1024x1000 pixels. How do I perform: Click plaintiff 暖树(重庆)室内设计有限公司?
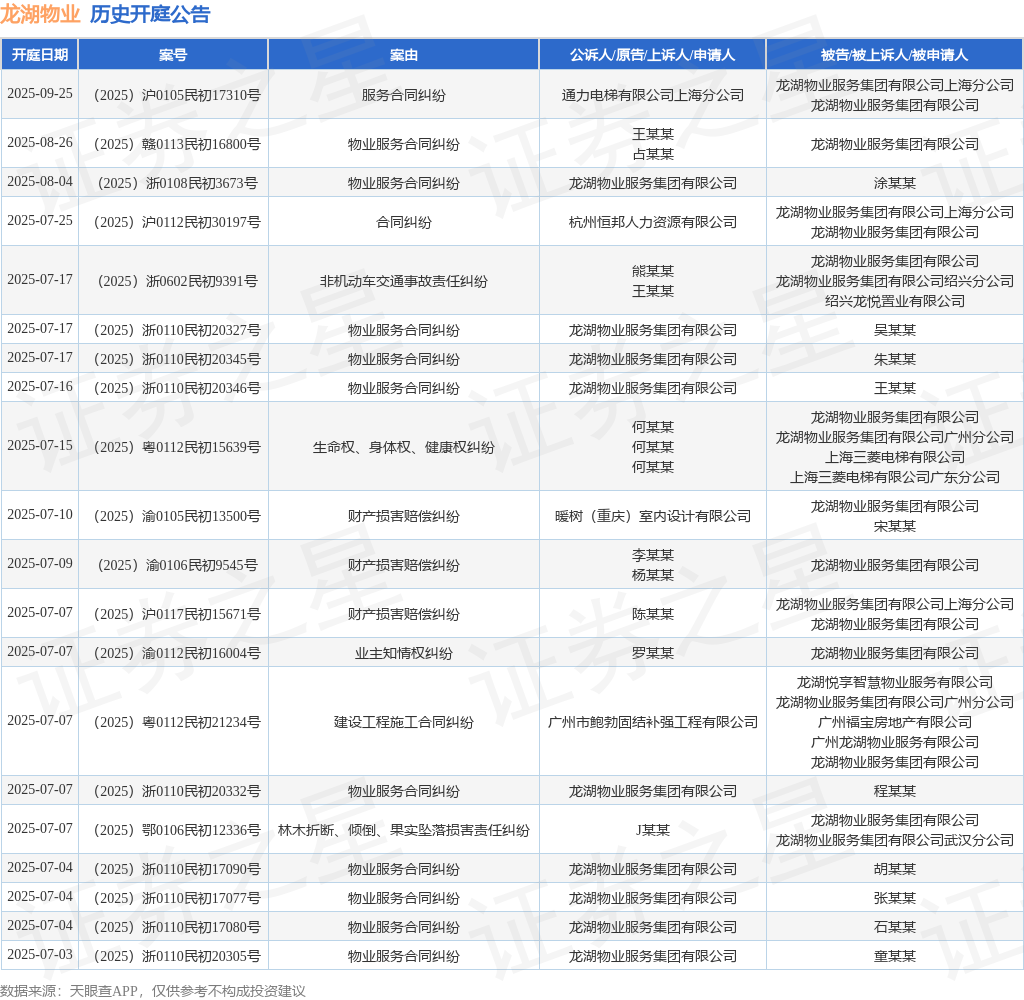(652, 516)
